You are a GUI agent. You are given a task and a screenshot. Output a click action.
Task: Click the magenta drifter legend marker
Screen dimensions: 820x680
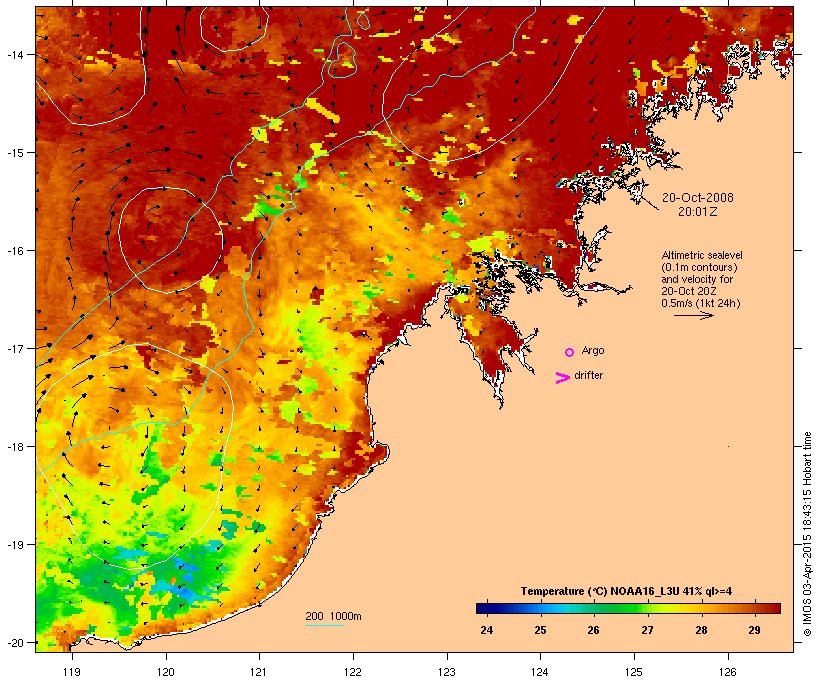(562, 378)
